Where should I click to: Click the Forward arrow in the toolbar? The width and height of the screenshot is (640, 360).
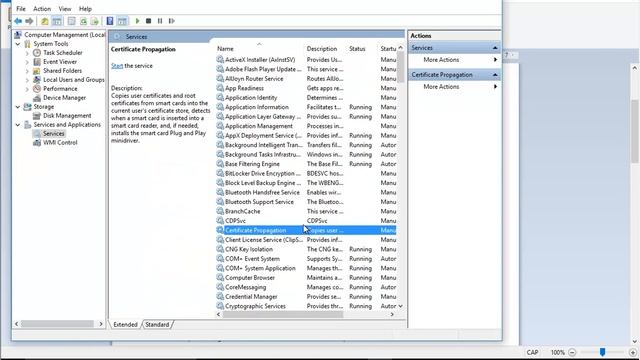tap(29, 21)
